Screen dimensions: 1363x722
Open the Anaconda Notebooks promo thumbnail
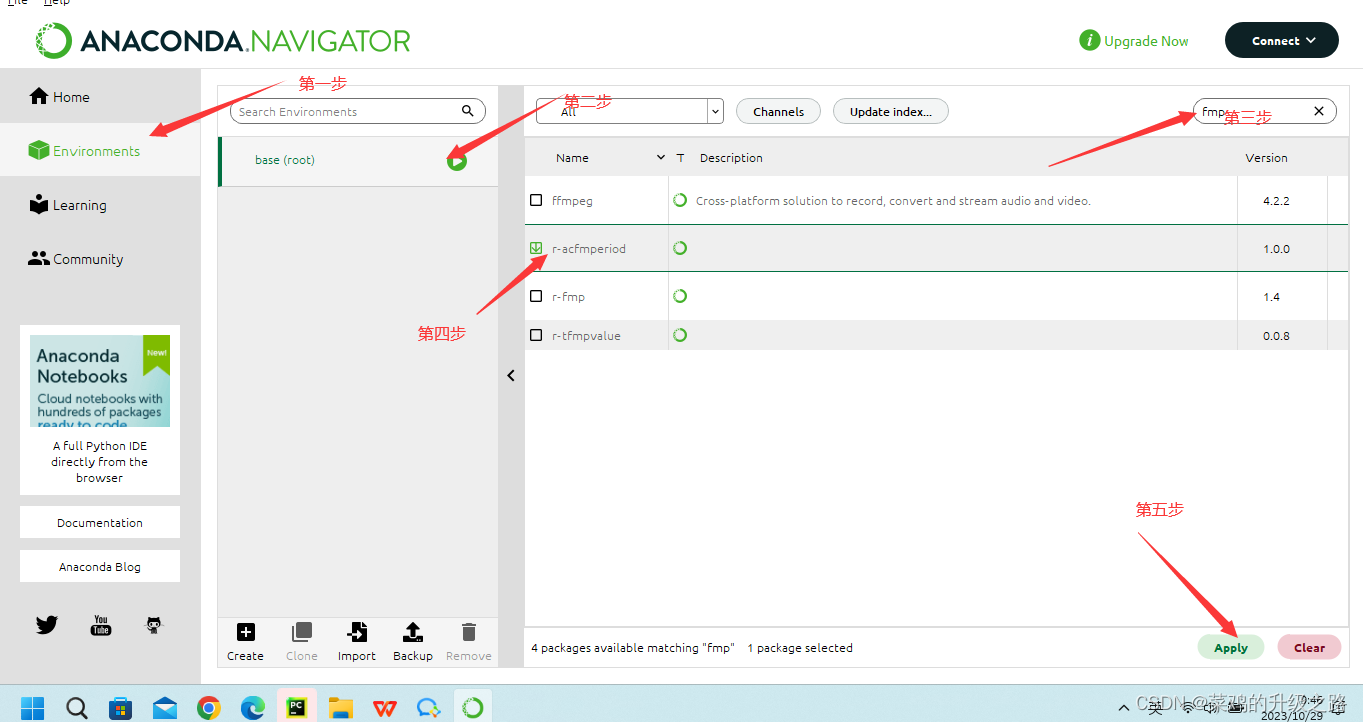tap(100, 381)
